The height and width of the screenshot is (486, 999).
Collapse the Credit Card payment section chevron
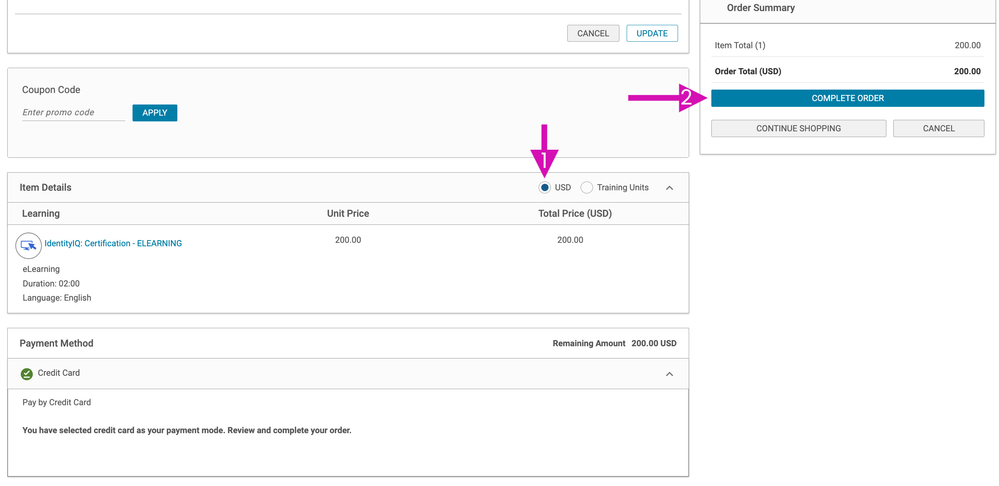point(670,374)
